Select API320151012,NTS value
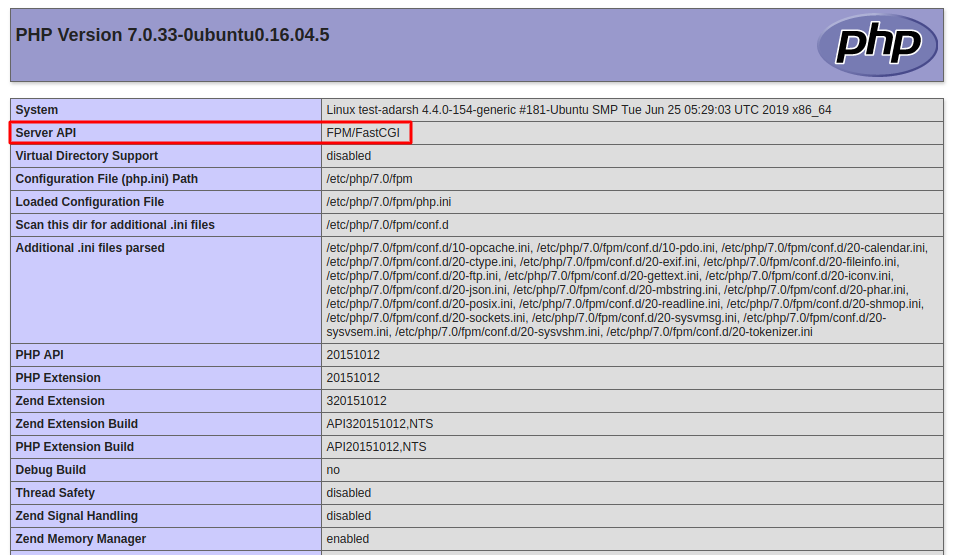Viewport: 953px width, 555px height. (x=379, y=425)
